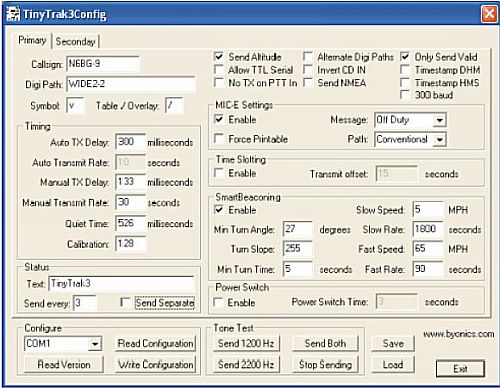Enable the 300 baud checkbox
The image size is (500, 388).
tap(405, 95)
